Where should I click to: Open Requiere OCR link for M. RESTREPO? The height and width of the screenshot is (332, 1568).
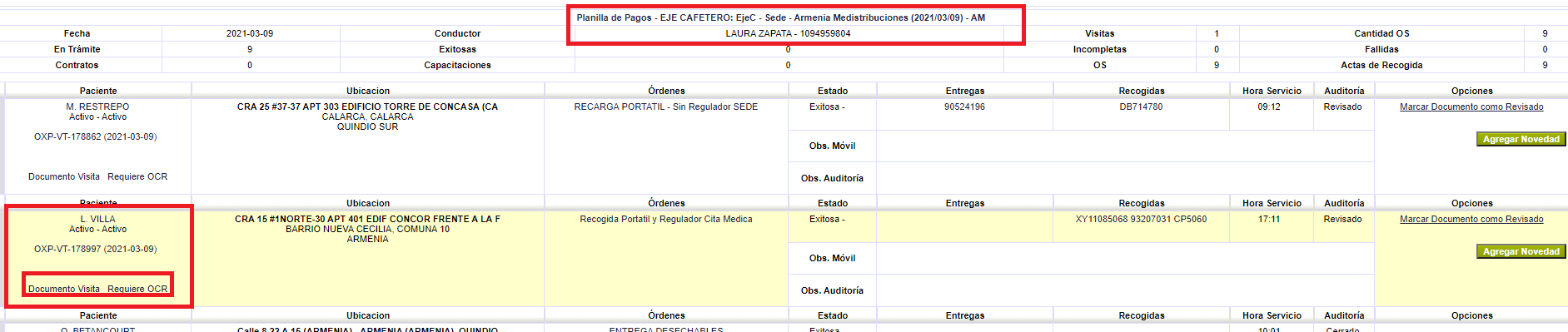coord(137,176)
